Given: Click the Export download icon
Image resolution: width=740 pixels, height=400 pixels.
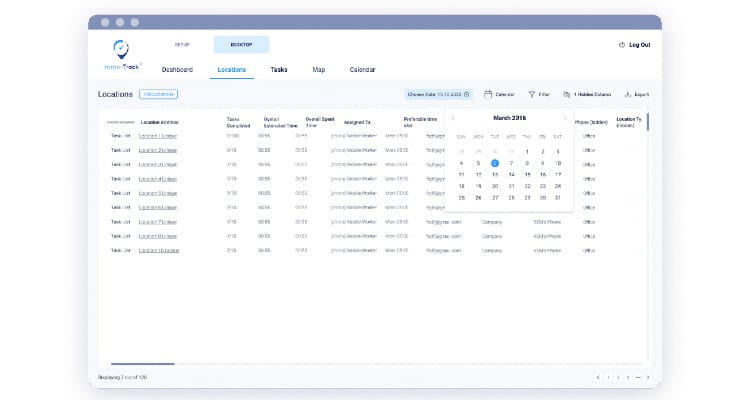Looking at the screenshot, I should (628, 94).
